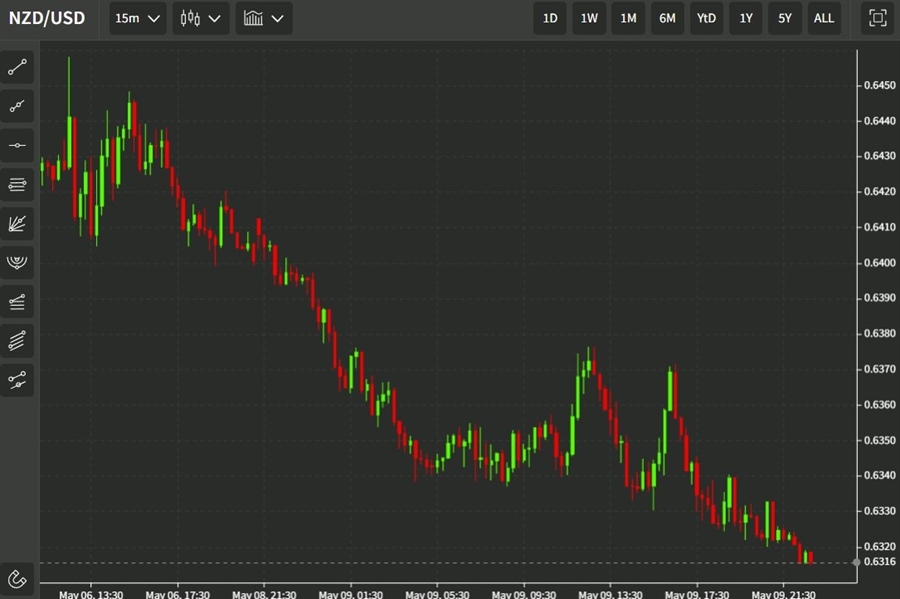Open the 15m interval dropdown
The height and width of the screenshot is (599, 900).
137,18
